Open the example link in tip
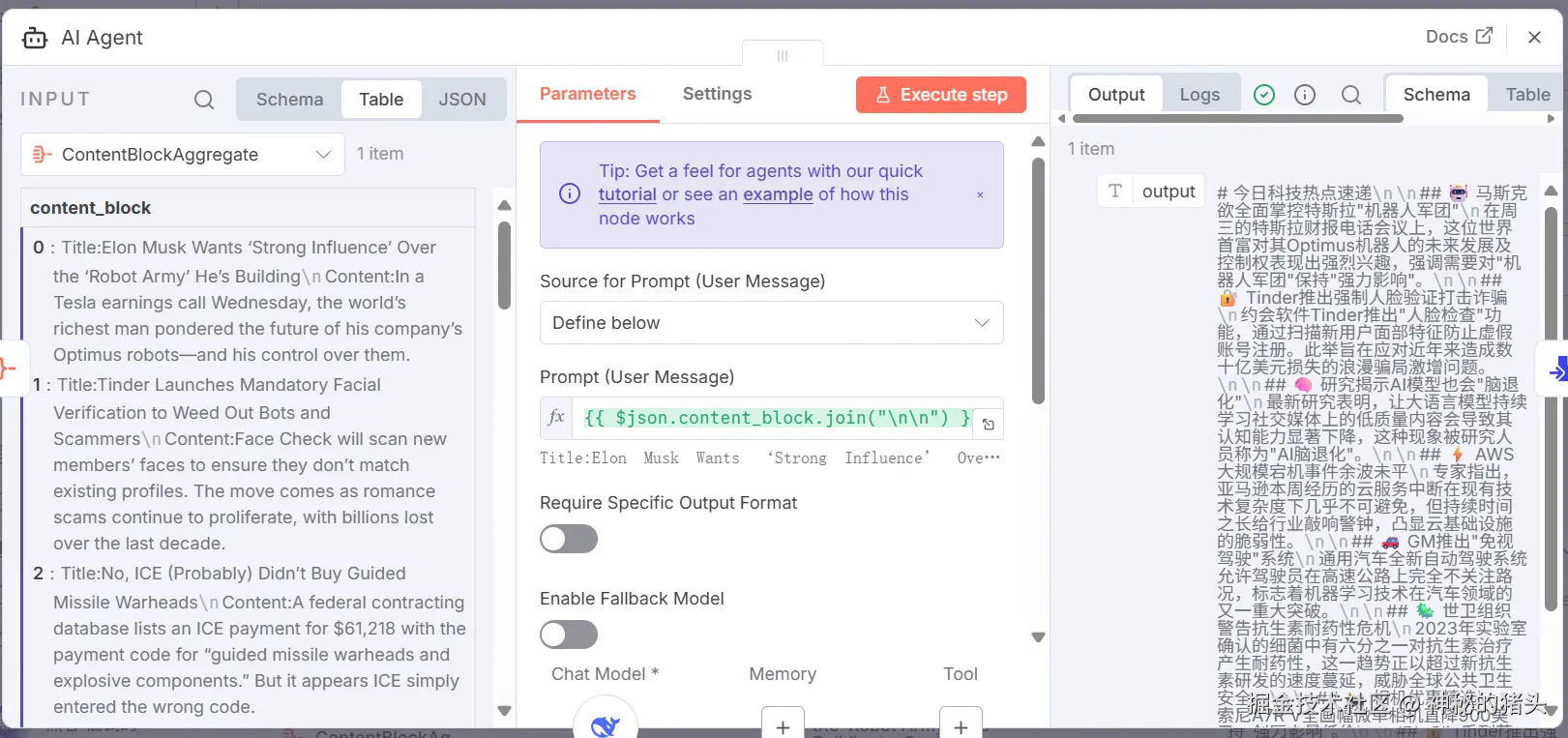This screenshot has width=1568, height=738. tap(778, 194)
